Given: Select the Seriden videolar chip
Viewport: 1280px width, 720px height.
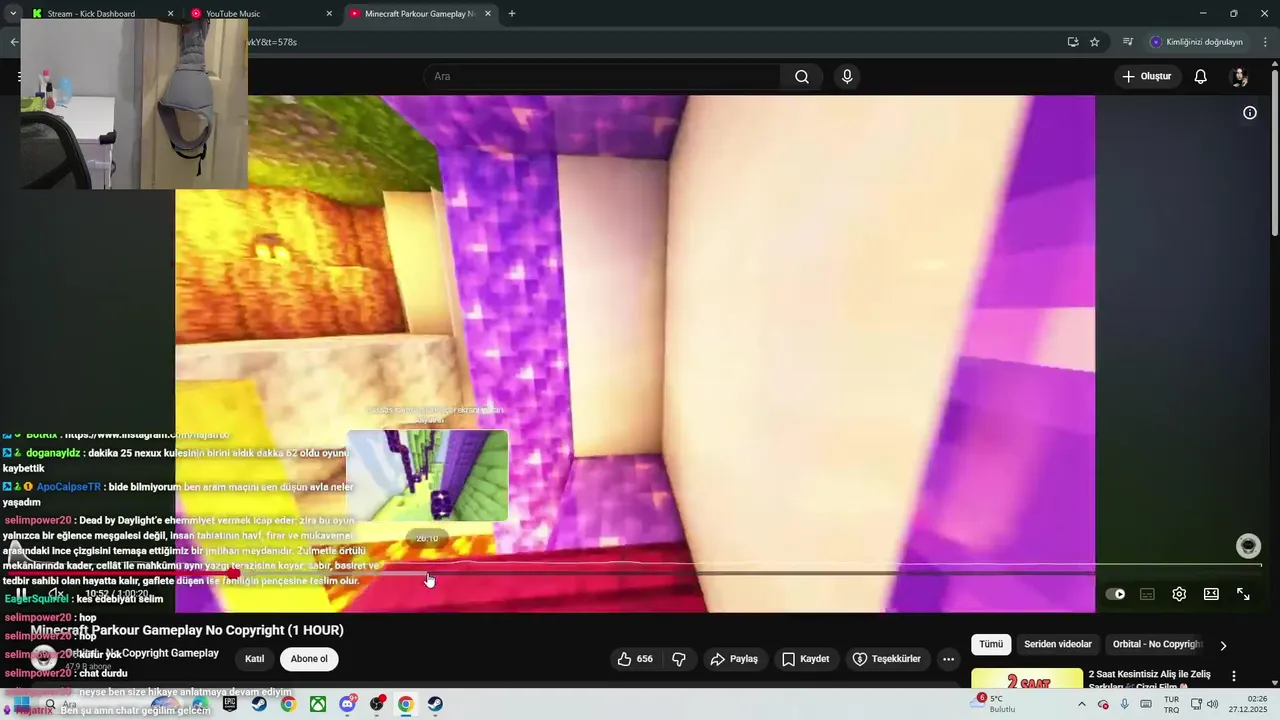Looking at the screenshot, I should coord(1058,645).
